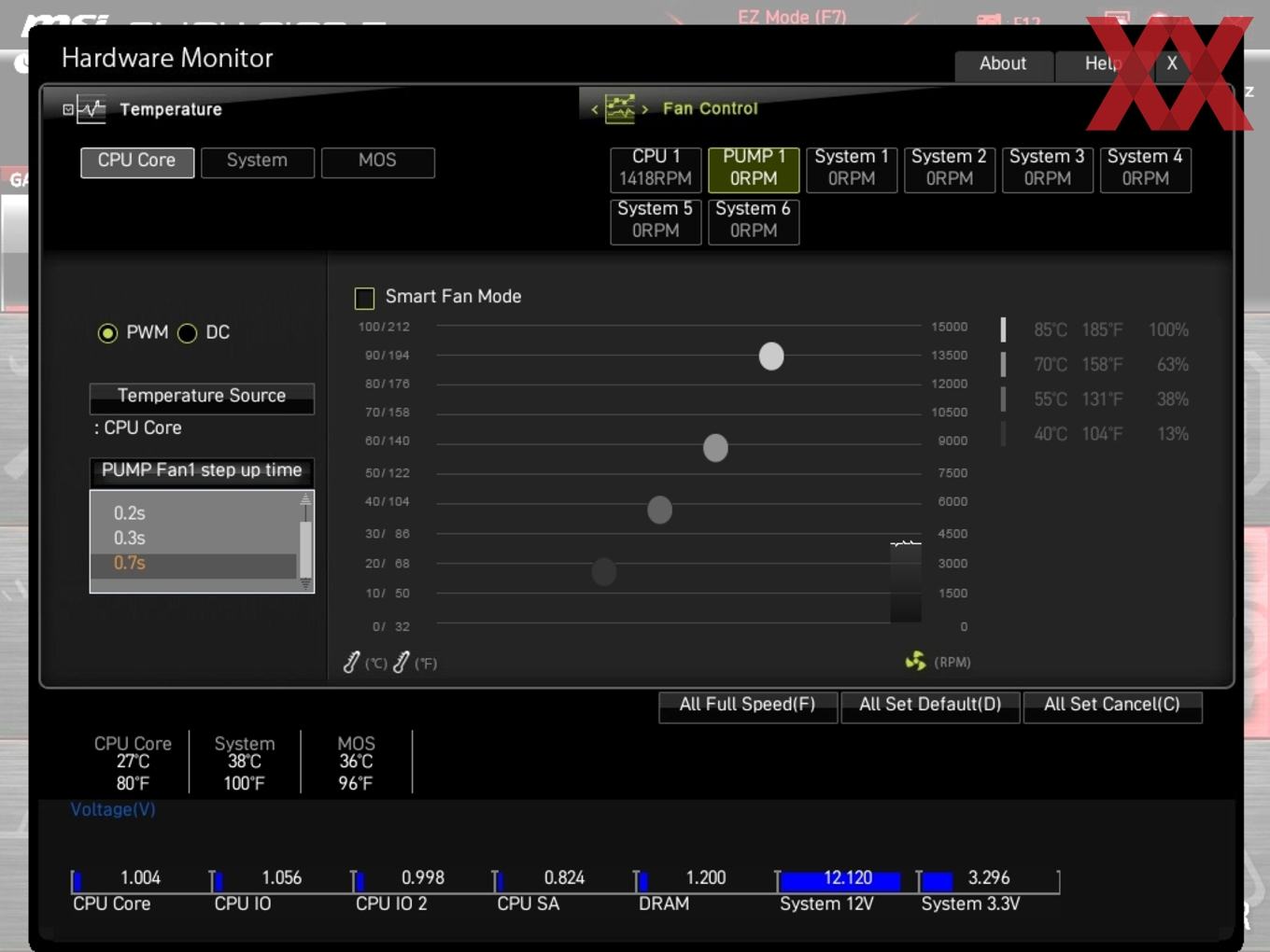This screenshot has width=1270, height=952.
Task: Click the CPU IO voltage bar 1.056
Action: tap(281, 880)
